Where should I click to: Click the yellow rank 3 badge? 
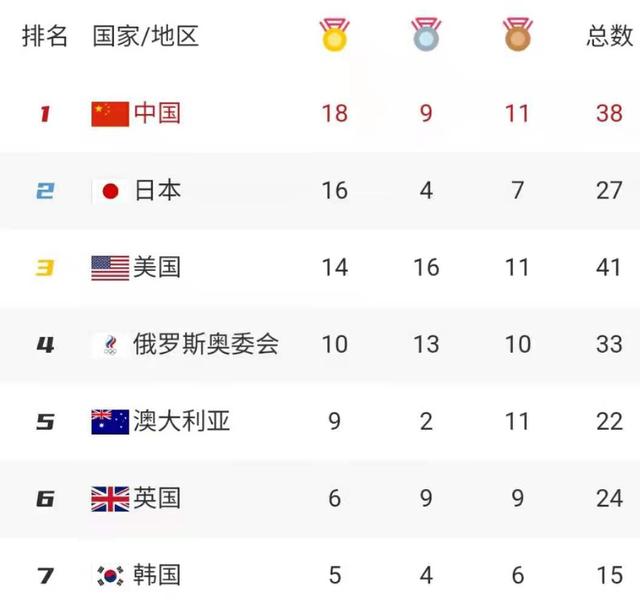(45, 268)
